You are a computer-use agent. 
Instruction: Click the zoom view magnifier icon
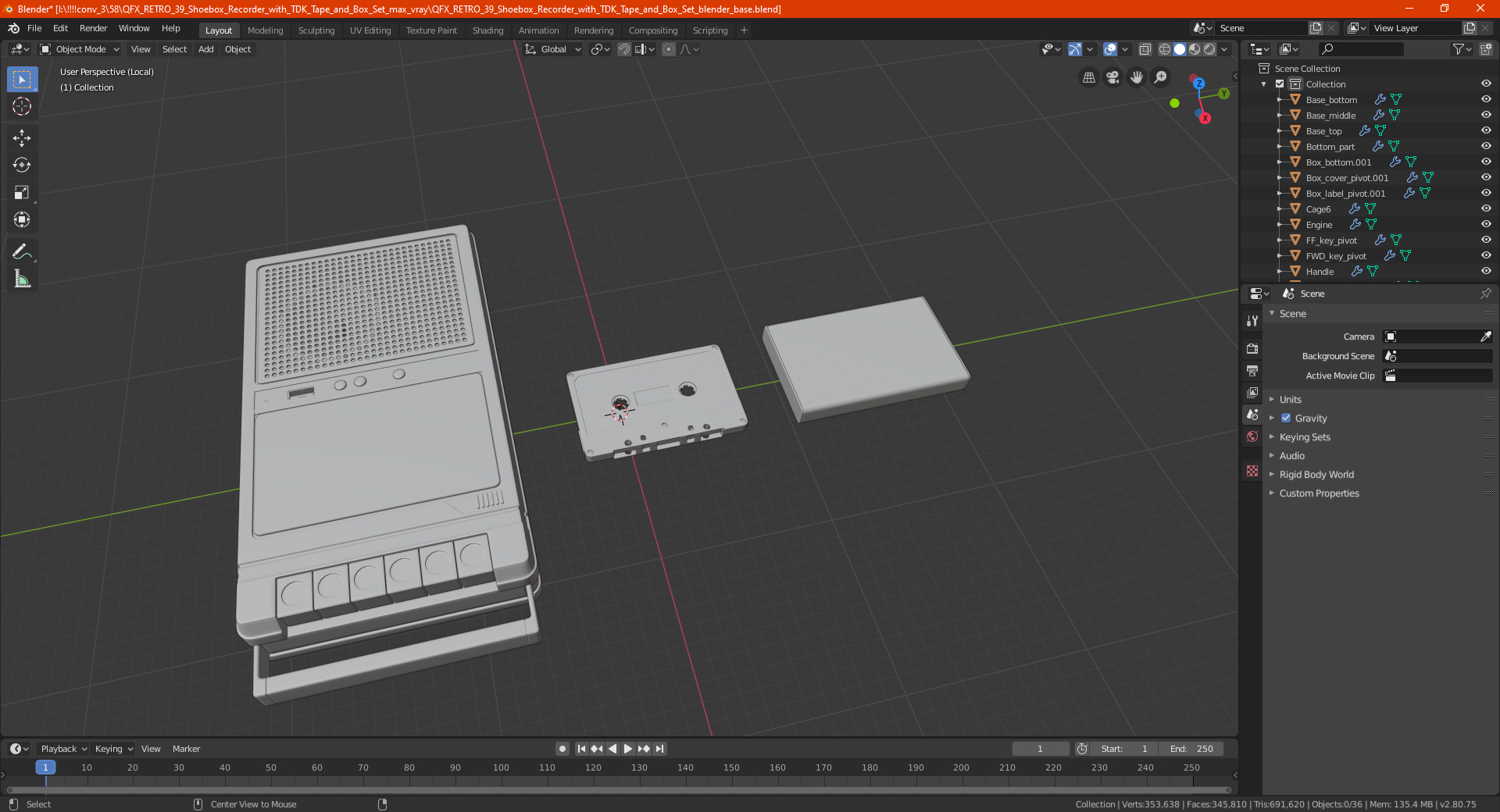pyautogui.click(x=1161, y=77)
